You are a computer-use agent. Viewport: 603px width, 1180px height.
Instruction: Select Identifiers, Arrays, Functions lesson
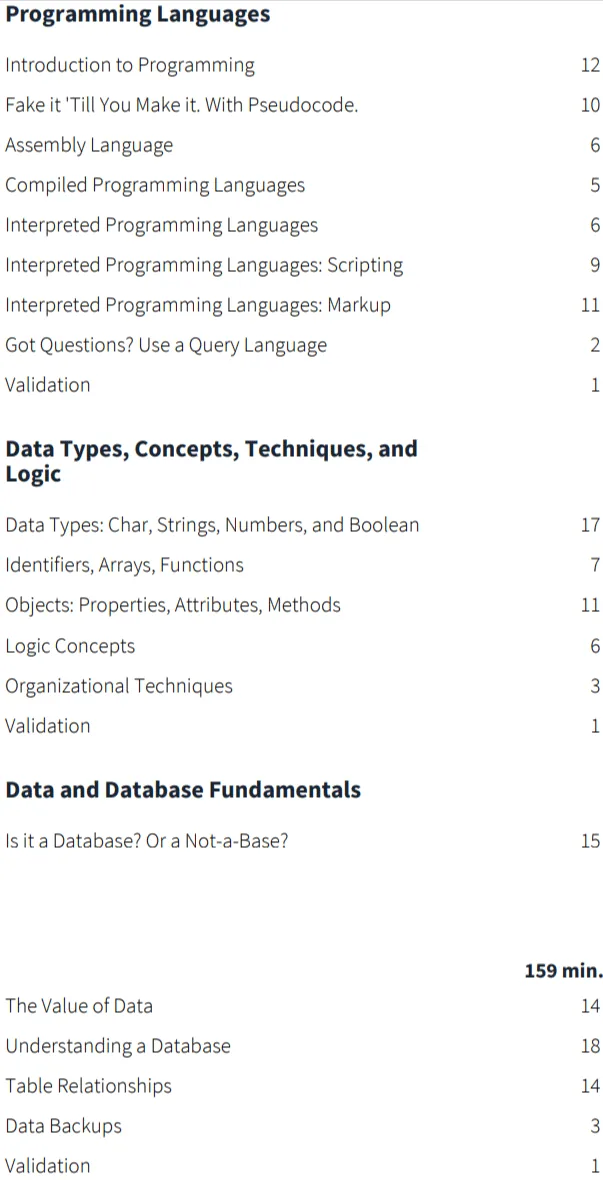click(124, 565)
